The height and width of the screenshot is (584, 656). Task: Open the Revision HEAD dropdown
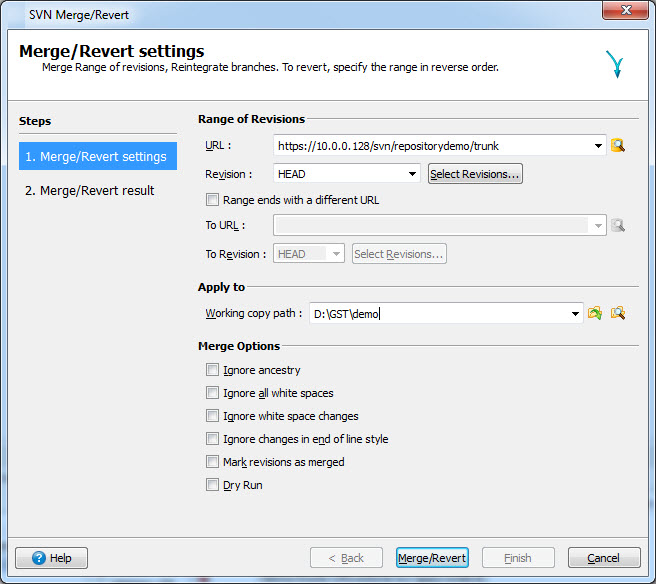tap(412, 174)
